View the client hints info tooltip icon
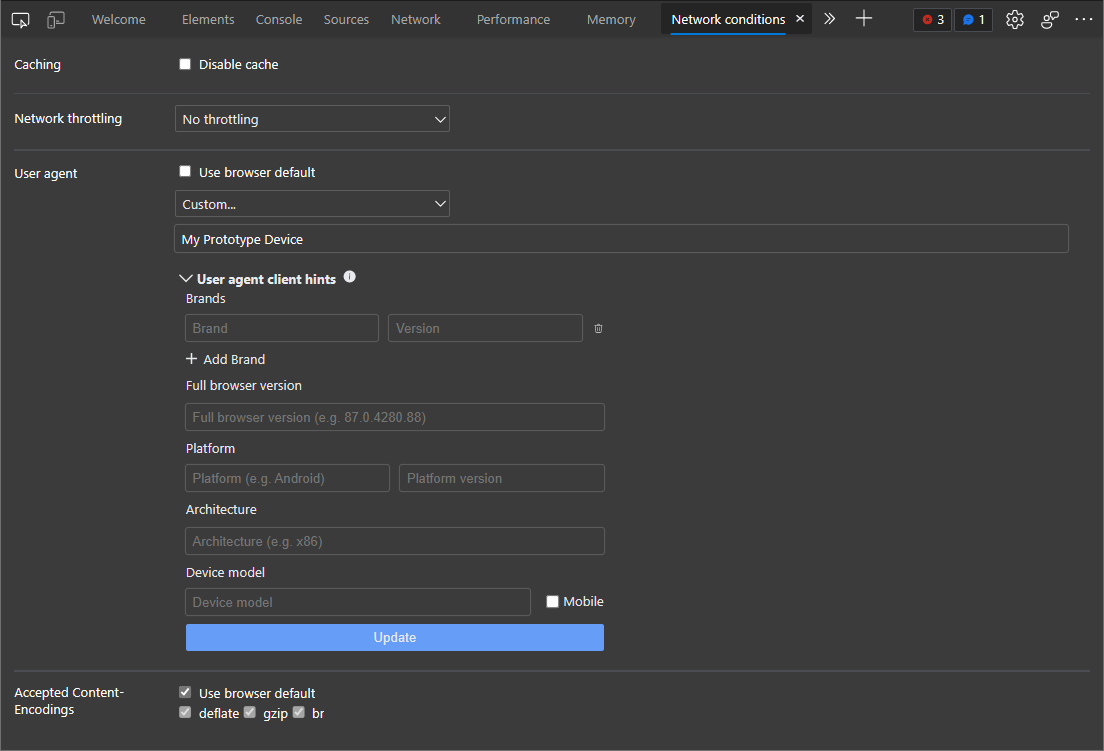Screen dimensions: 1104x751 349,275
